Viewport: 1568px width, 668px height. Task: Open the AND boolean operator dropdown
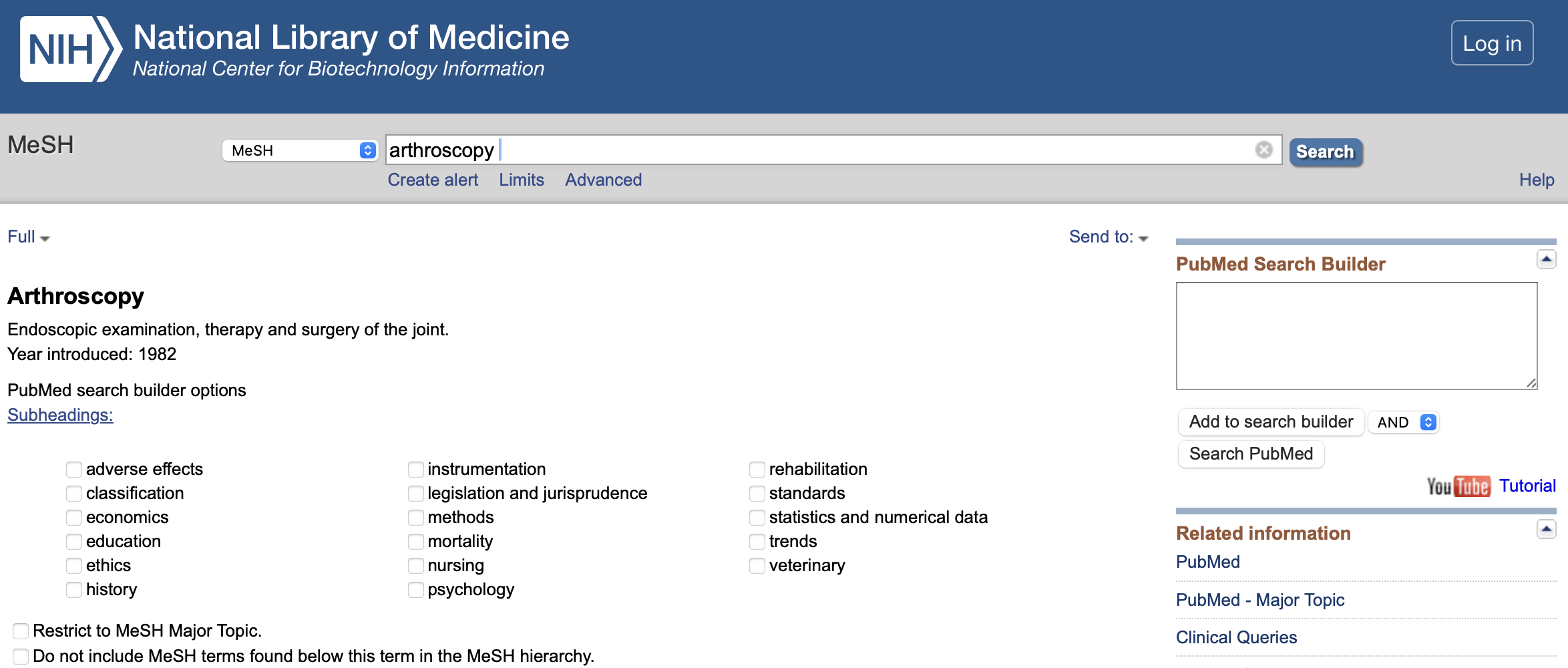tap(1403, 422)
